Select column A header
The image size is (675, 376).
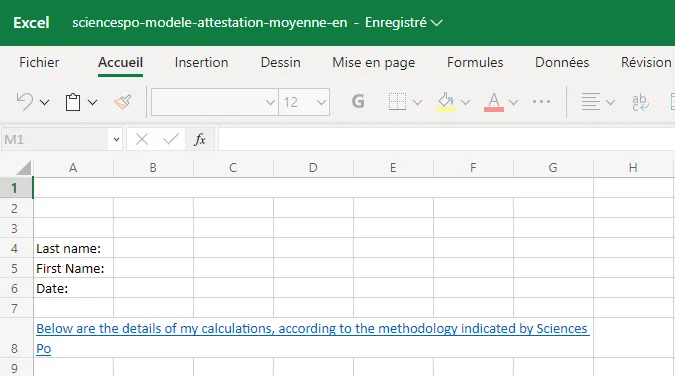[73, 168]
